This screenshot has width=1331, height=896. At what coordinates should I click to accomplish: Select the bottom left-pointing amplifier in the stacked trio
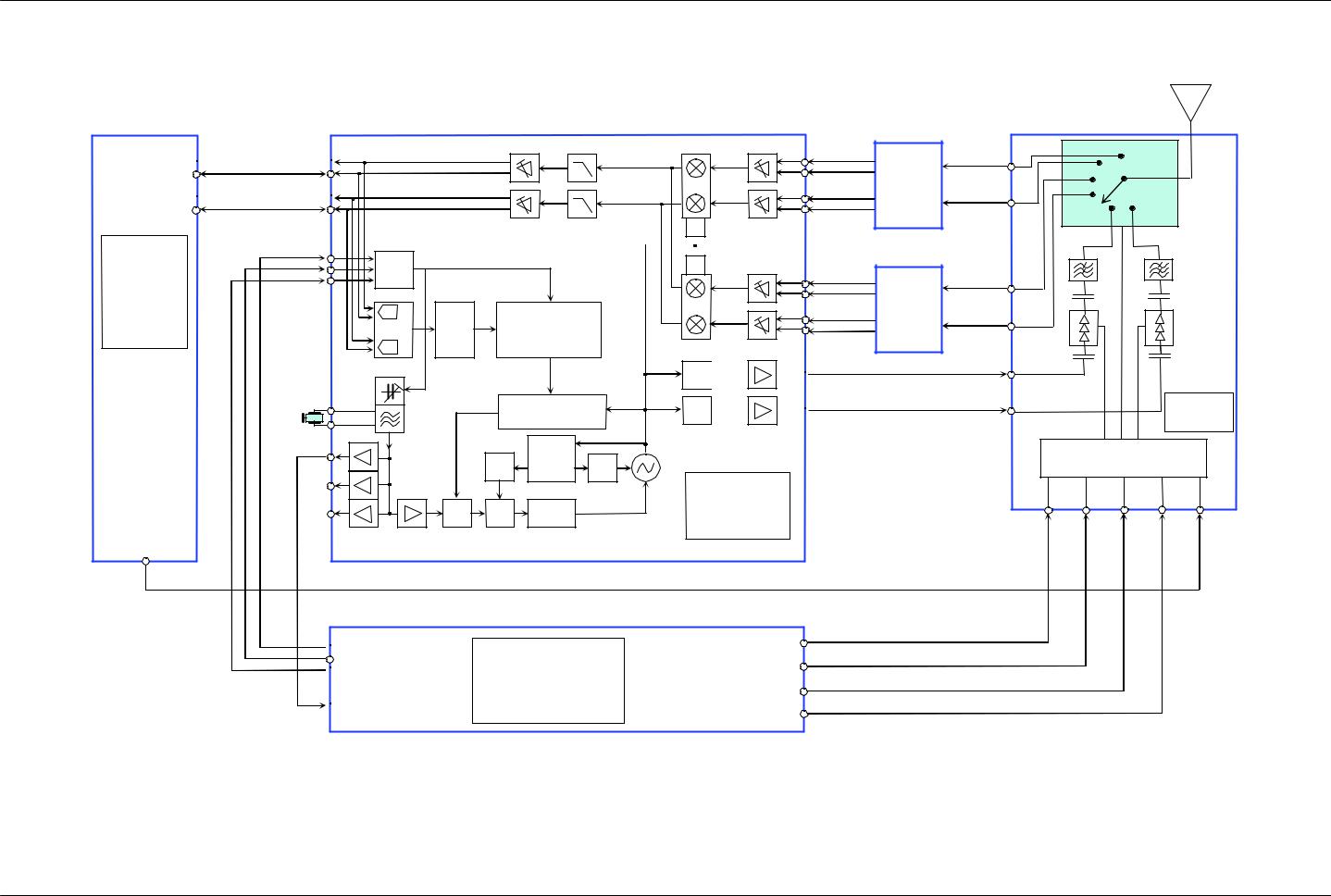pos(364,514)
